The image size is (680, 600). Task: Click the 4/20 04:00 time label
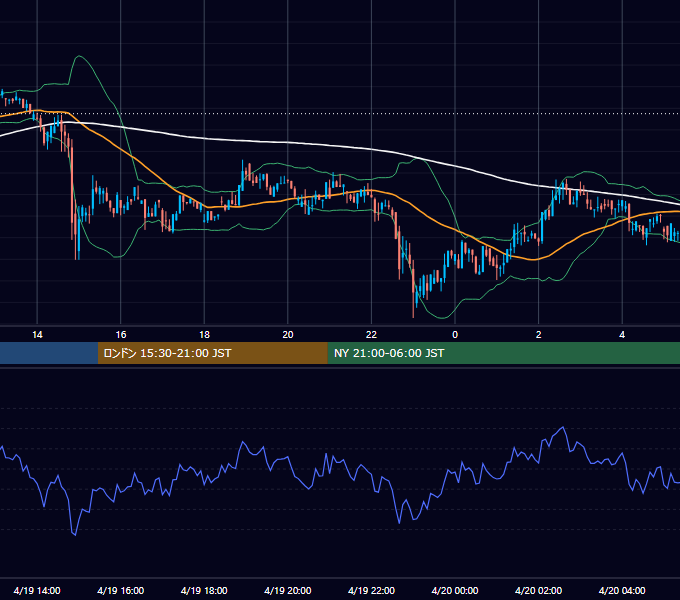pyautogui.click(x=622, y=590)
